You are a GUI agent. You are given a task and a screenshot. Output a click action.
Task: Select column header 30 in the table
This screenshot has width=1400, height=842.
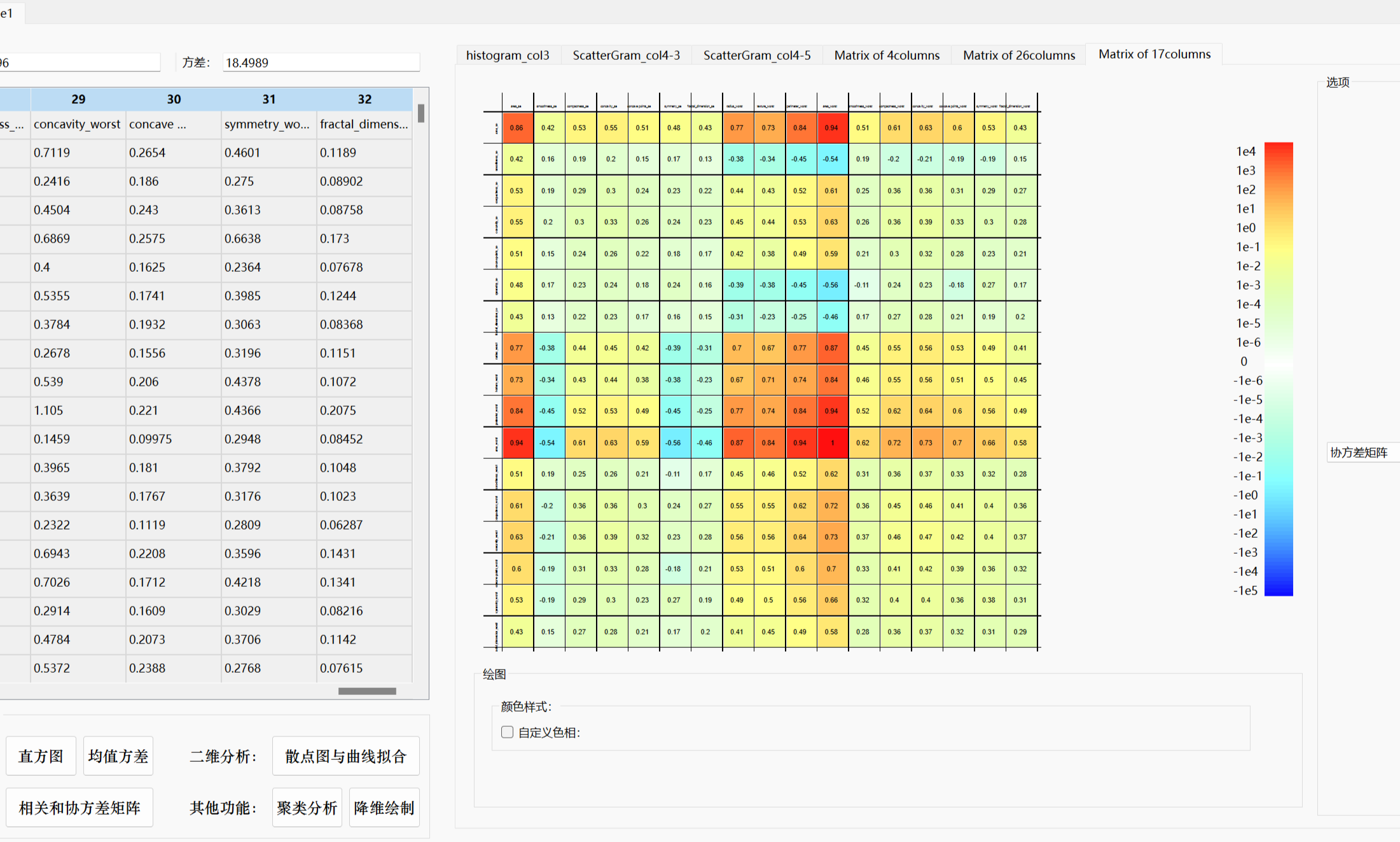click(x=174, y=99)
